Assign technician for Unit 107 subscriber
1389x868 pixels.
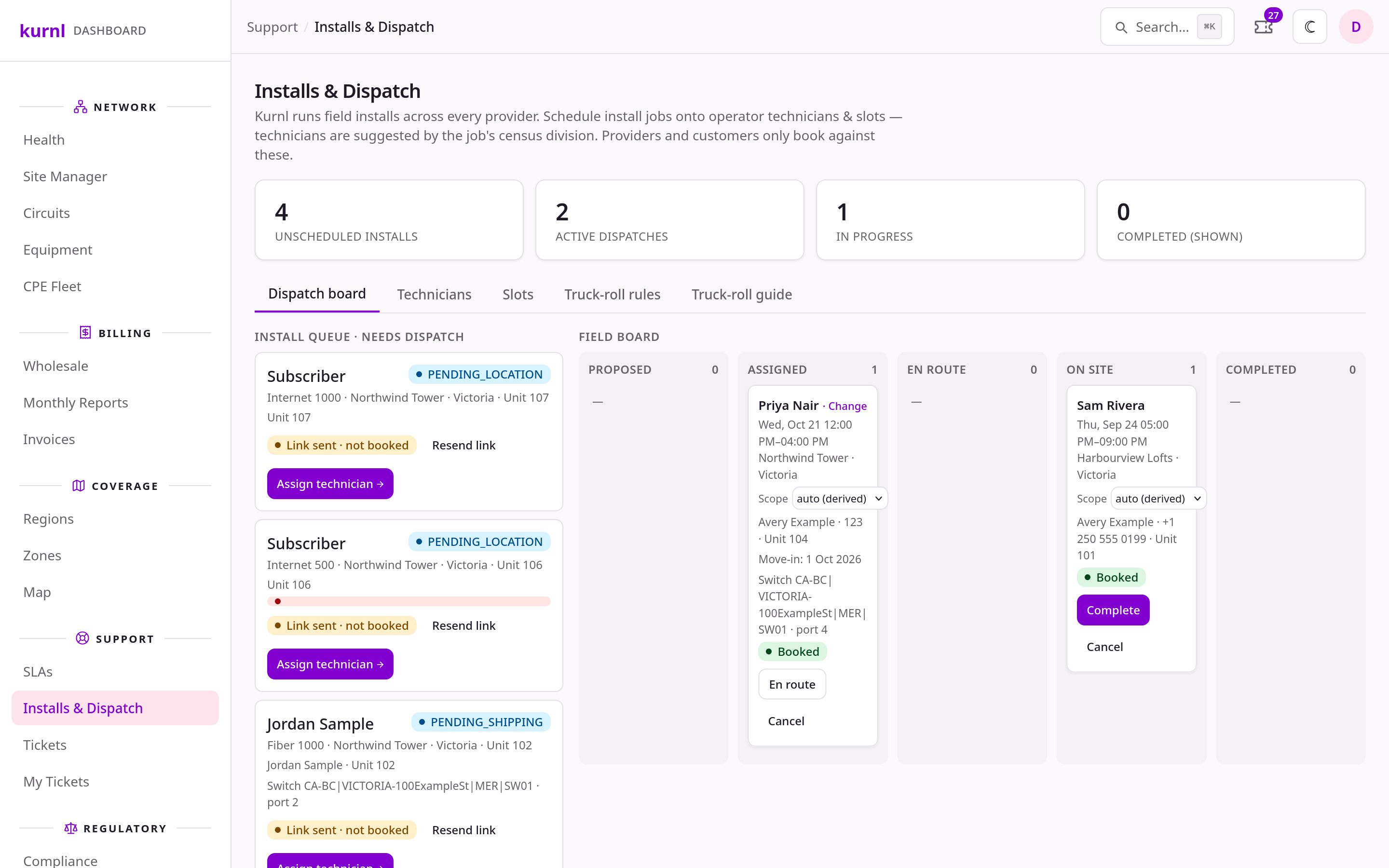pyautogui.click(x=330, y=483)
